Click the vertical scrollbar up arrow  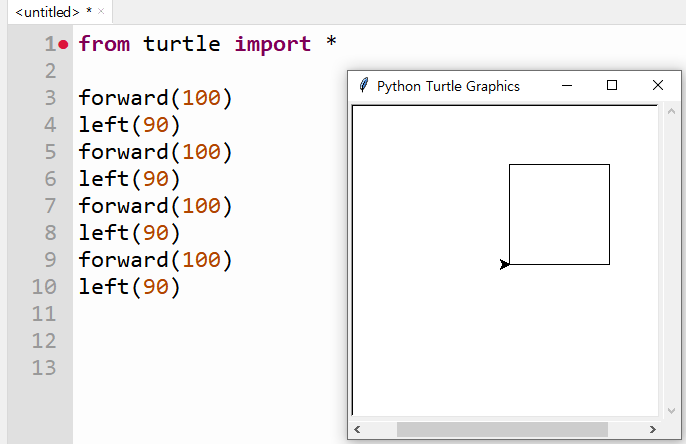tap(671, 111)
